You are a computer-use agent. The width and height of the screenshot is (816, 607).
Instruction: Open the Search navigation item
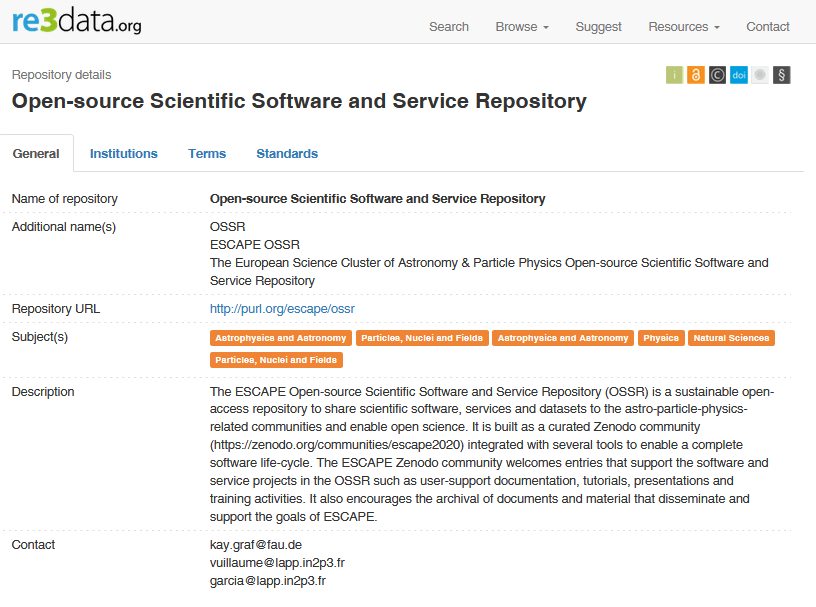(448, 27)
